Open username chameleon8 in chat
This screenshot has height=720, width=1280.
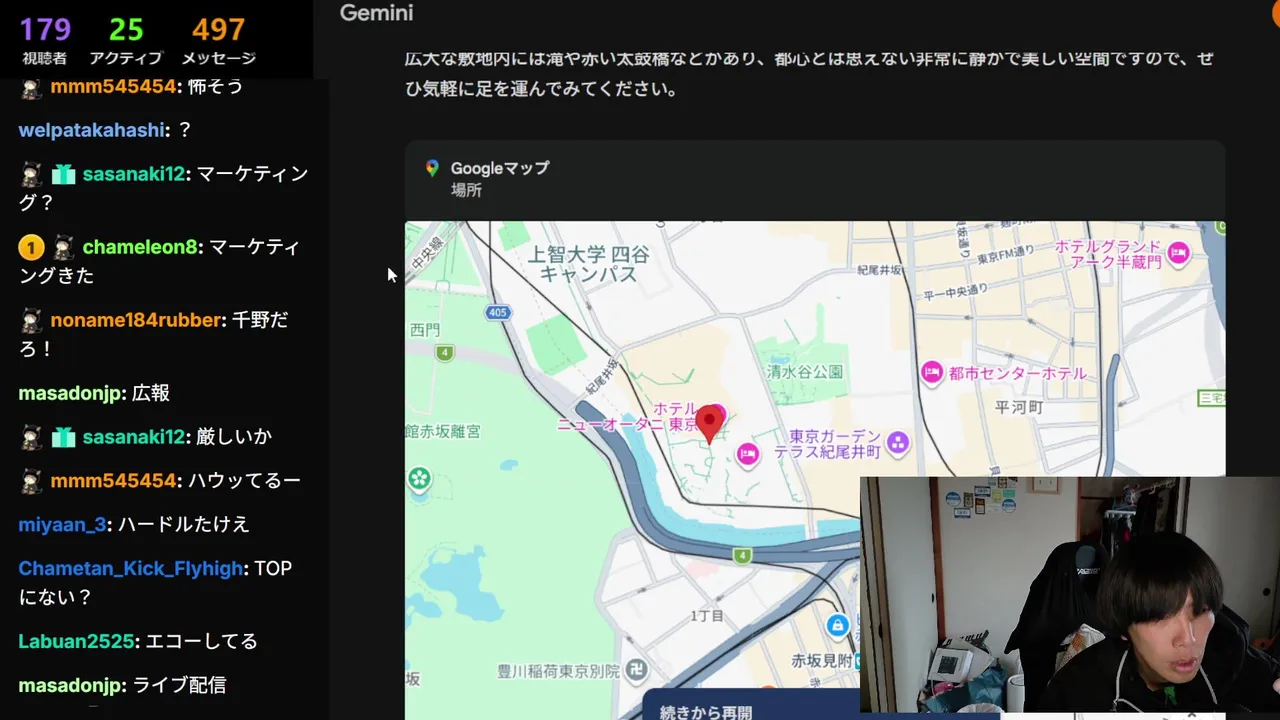pyautogui.click(x=140, y=247)
